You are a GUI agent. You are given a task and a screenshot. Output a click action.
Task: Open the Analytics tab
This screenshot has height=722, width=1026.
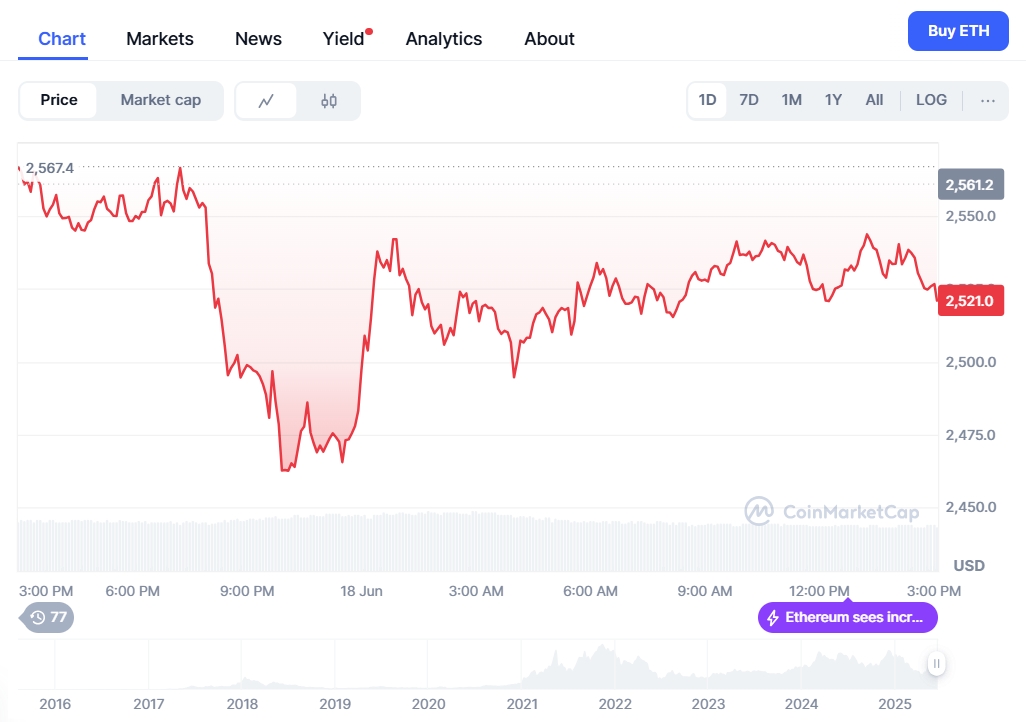point(444,39)
